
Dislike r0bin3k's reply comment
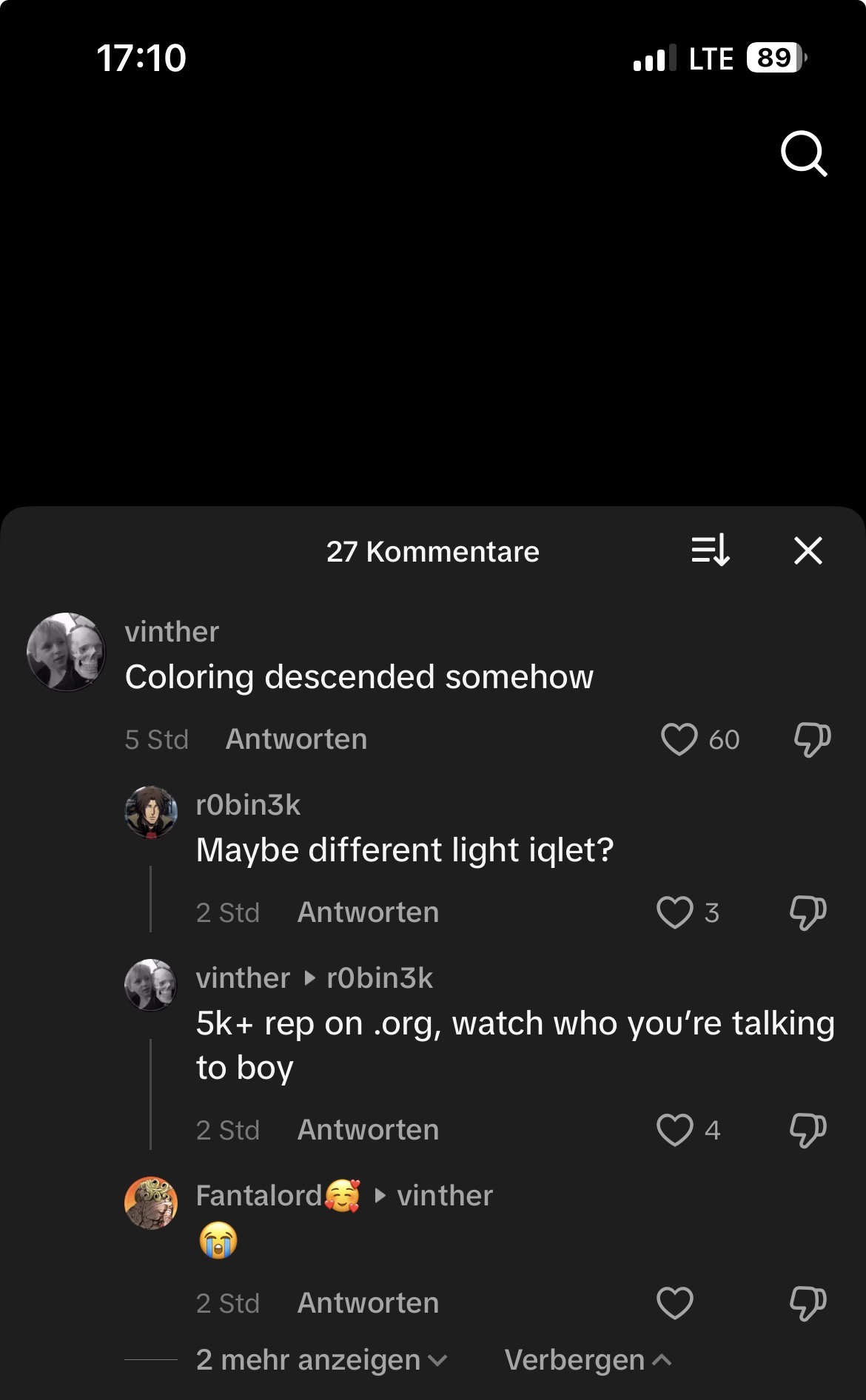[x=808, y=912]
